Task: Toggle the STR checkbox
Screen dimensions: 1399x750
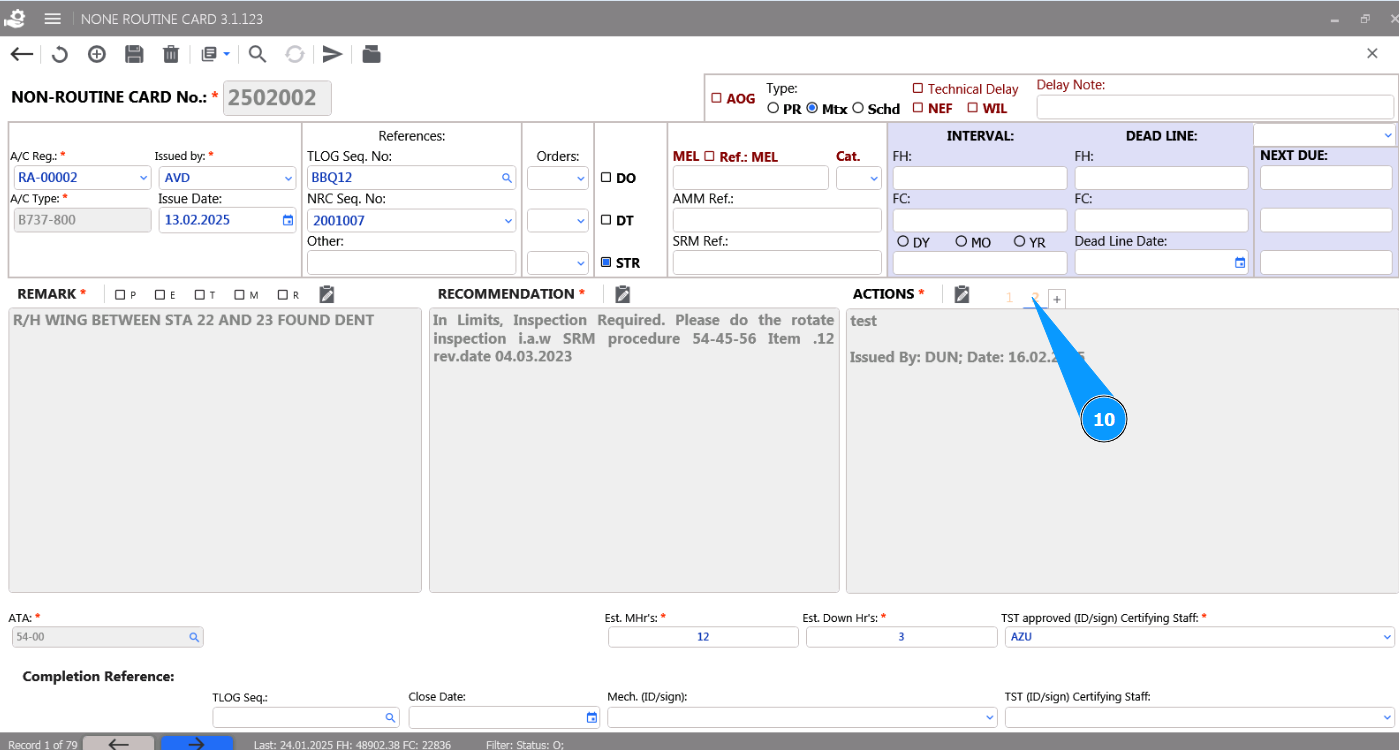Action: click(x=606, y=263)
